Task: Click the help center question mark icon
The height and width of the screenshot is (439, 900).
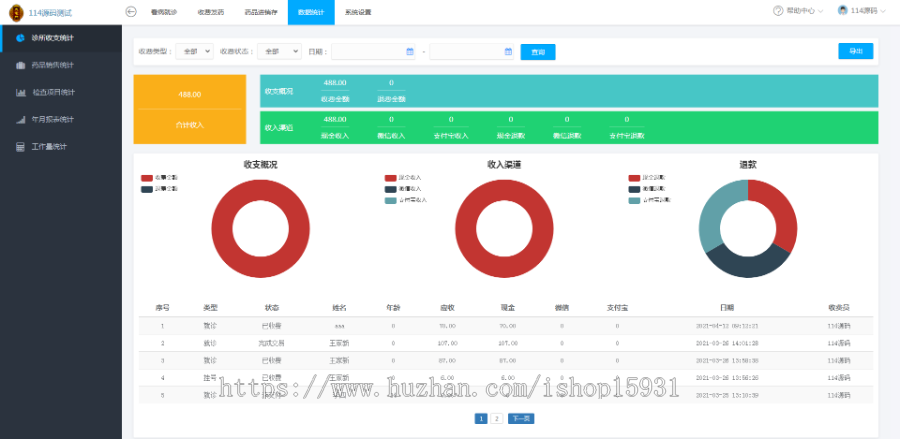Action: click(778, 11)
